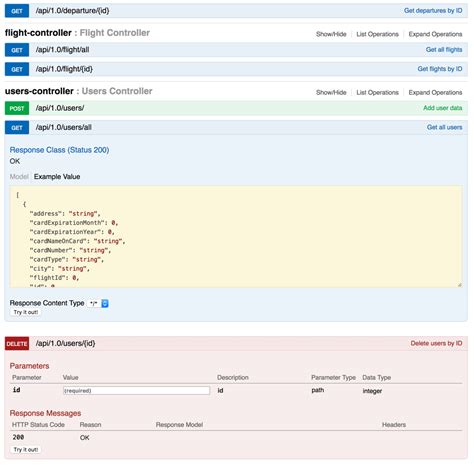
Task: Click inside the example JSON response box
Action: pyautogui.click(x=236, y=237)
